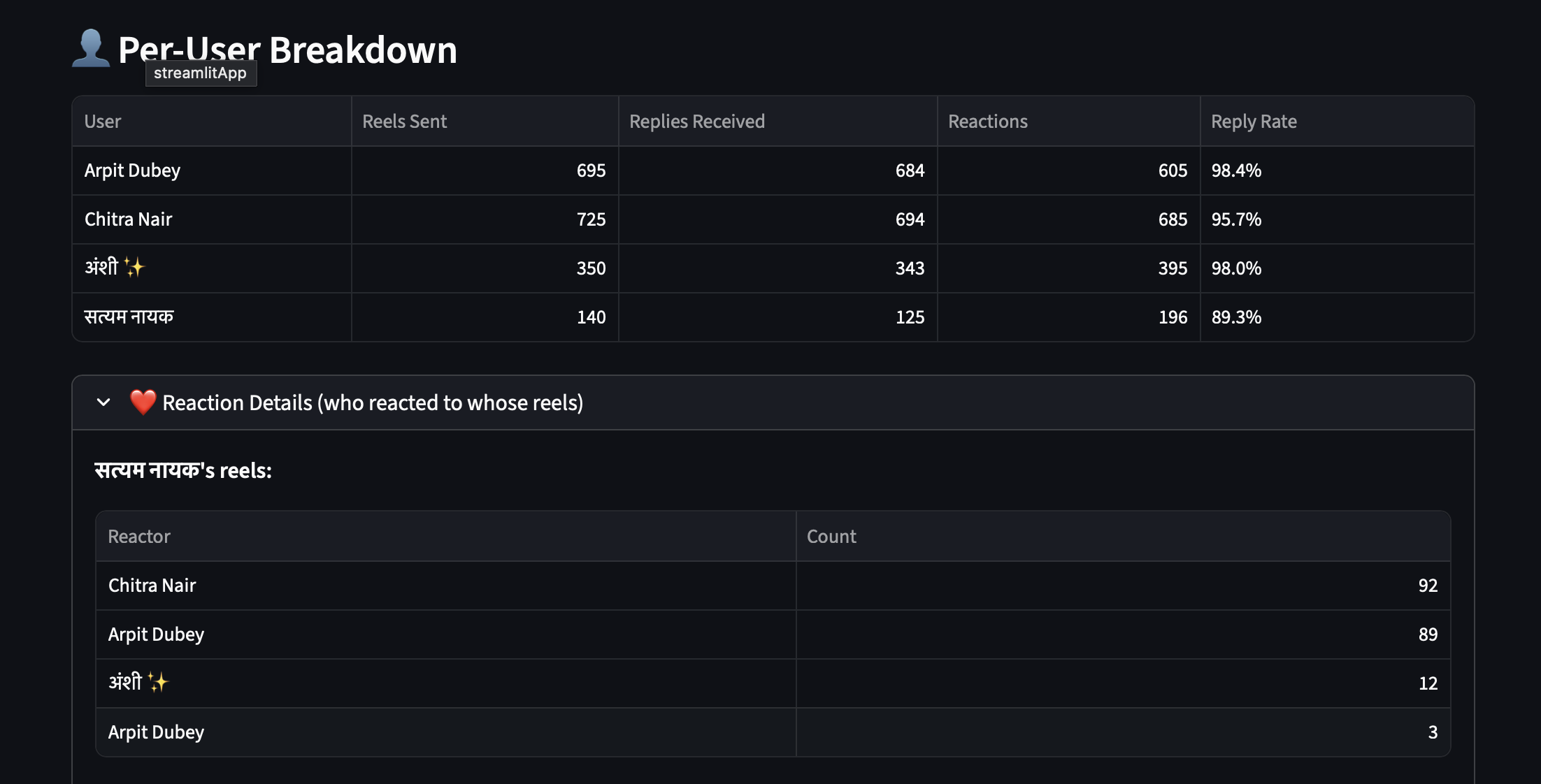Screen dimensions: 1541x784
Task: Select the Reels Sent column header
Action: click(x=404, y=121)
